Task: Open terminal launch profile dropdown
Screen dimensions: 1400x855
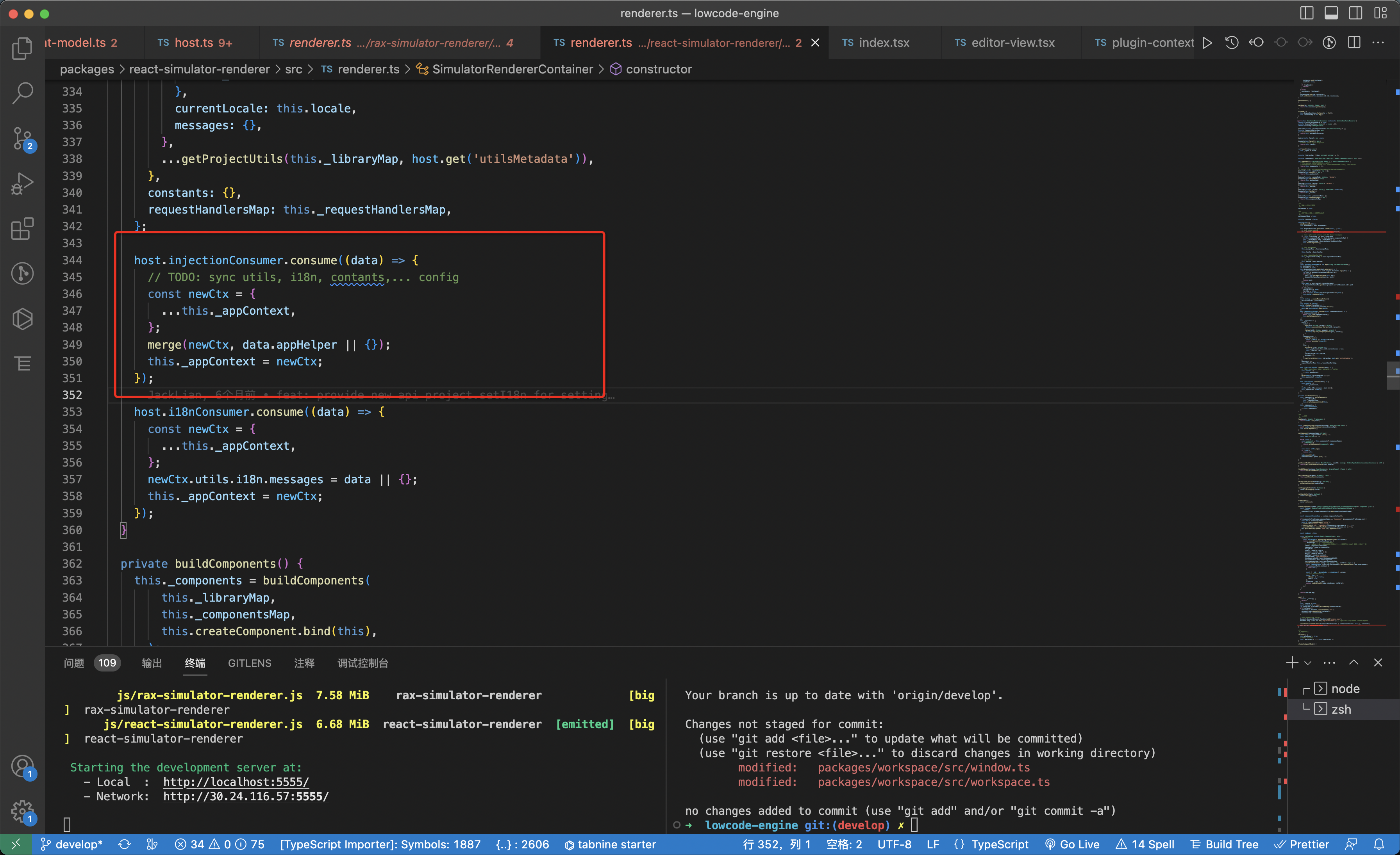Action: [x=1309, y=662]
